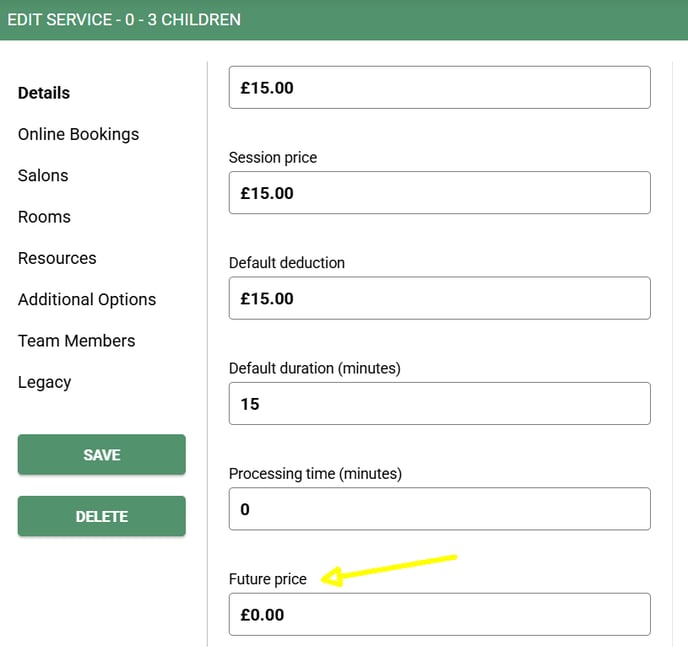Click the topmost £15.00 price field
Image resolution: width=688 pixels, height=656 pixels.
(x=440, y=88)
